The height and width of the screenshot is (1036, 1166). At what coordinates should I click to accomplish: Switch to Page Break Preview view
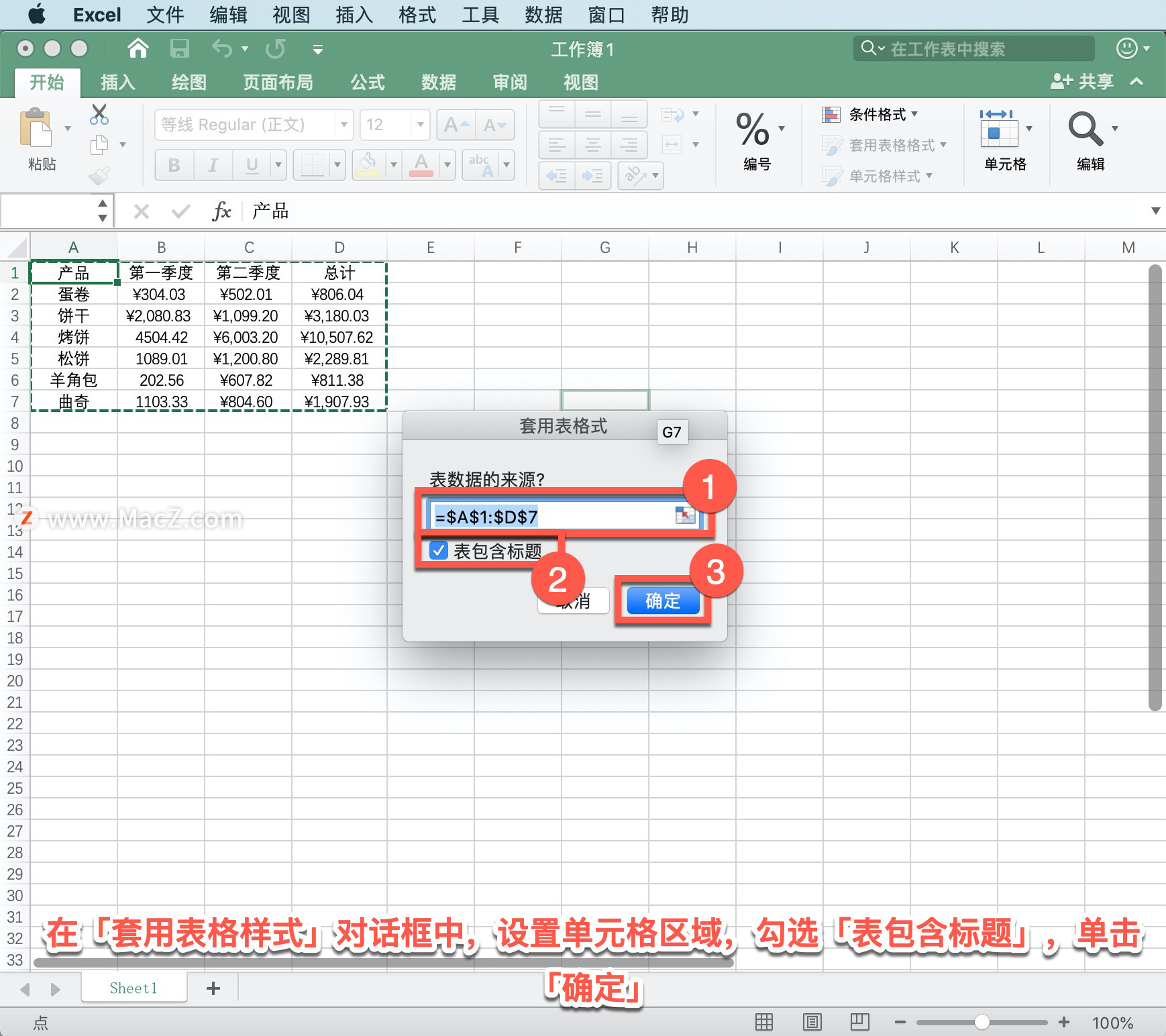click(x=859, y=1022)
